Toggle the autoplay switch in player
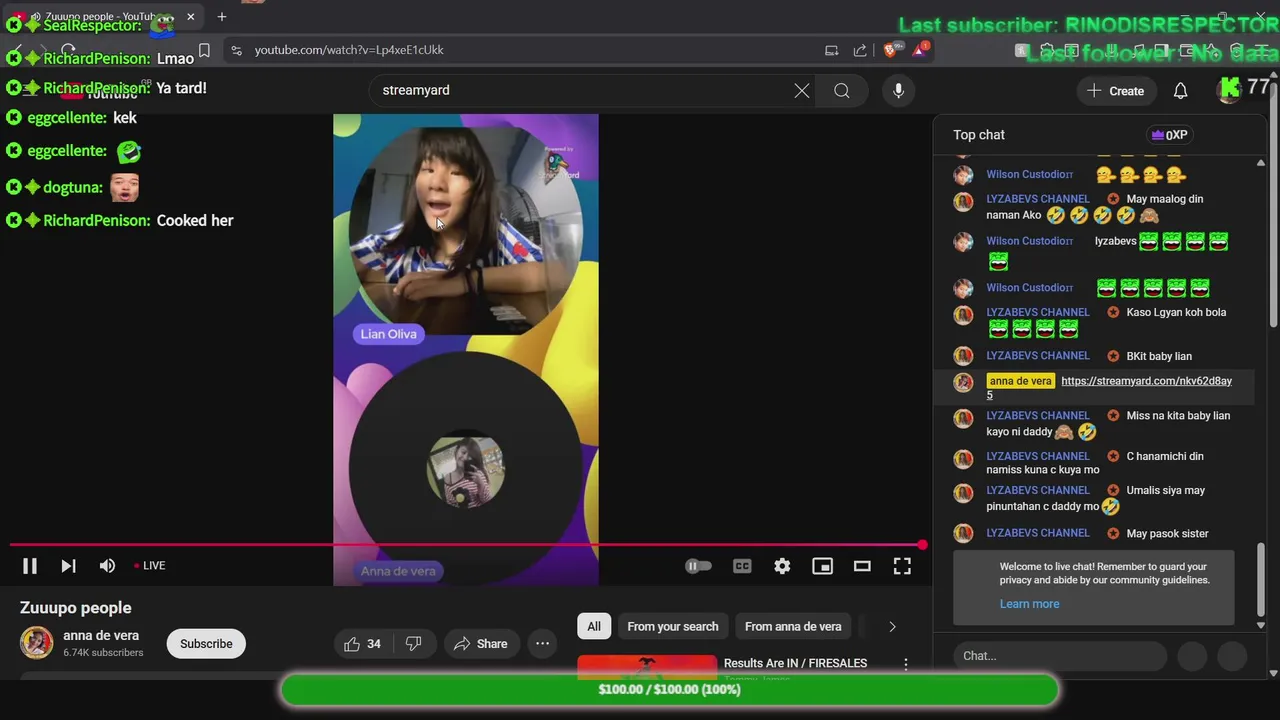1280x720 pixels. (698, 566)
